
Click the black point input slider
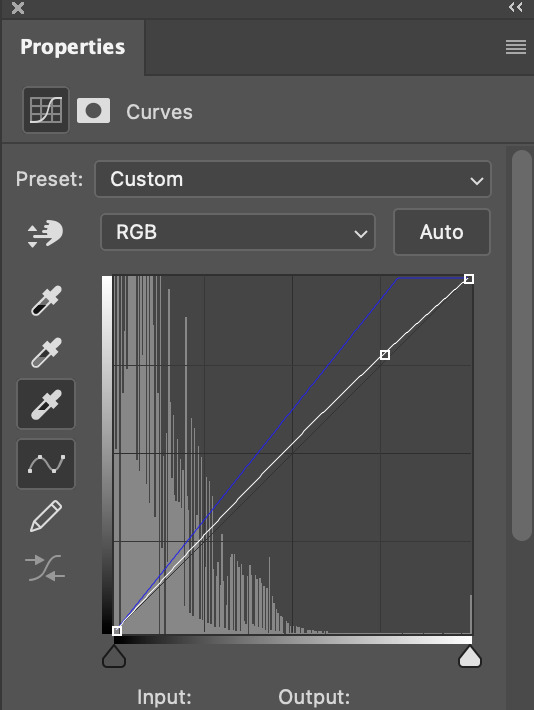pos(114,656)
